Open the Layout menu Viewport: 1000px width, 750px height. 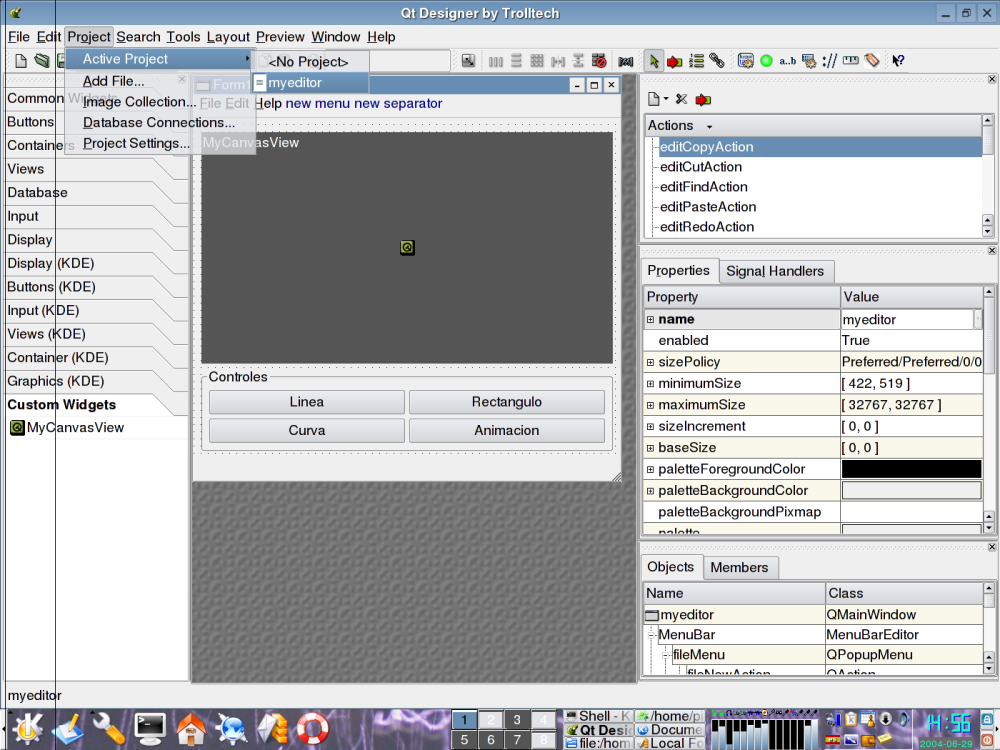tap(228, 37)
